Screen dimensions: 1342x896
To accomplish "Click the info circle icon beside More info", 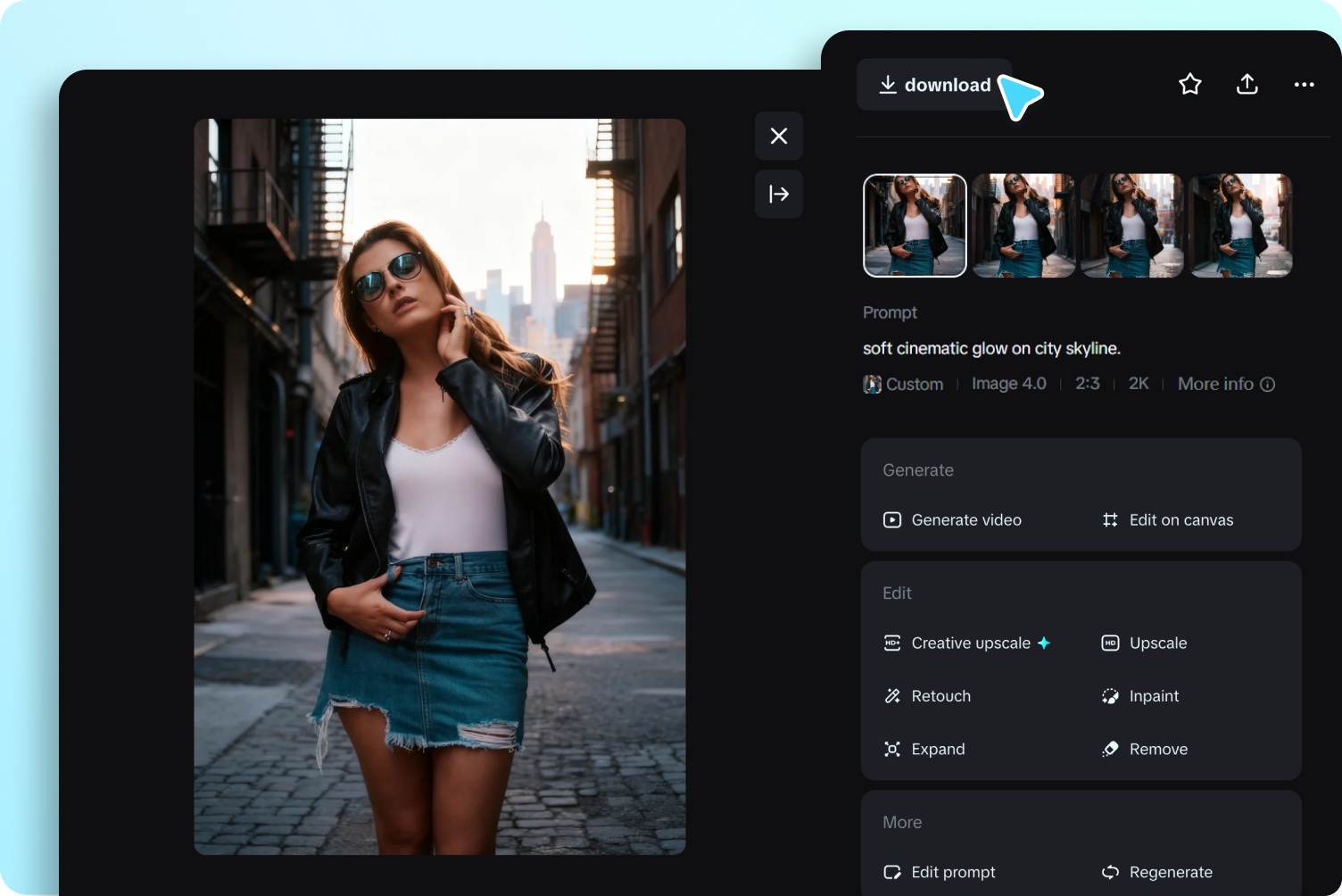I will [1267, 385].
